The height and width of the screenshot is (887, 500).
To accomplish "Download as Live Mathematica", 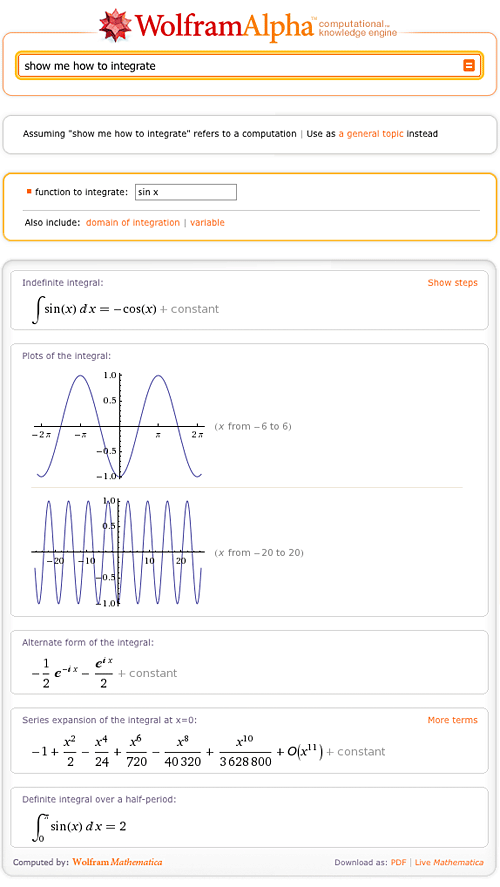I will (x=449, y=863).
